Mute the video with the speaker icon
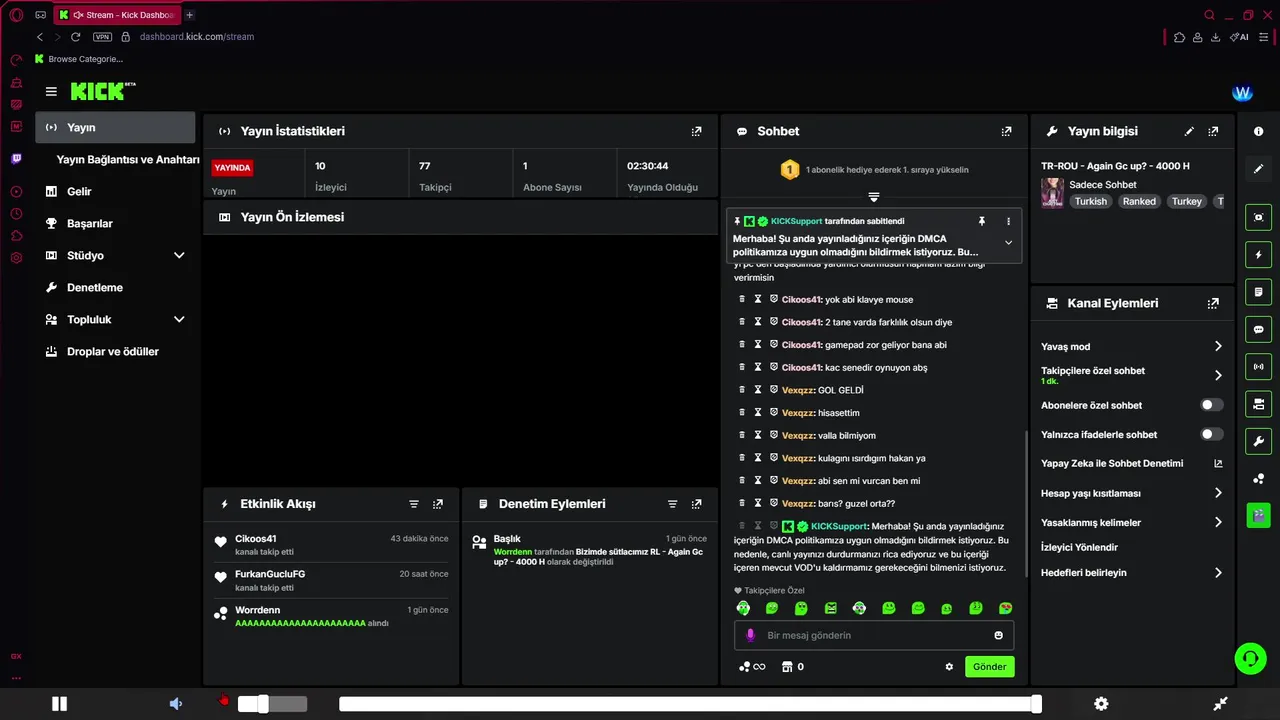The image size is (1280, 720). [x=176, y=704]
